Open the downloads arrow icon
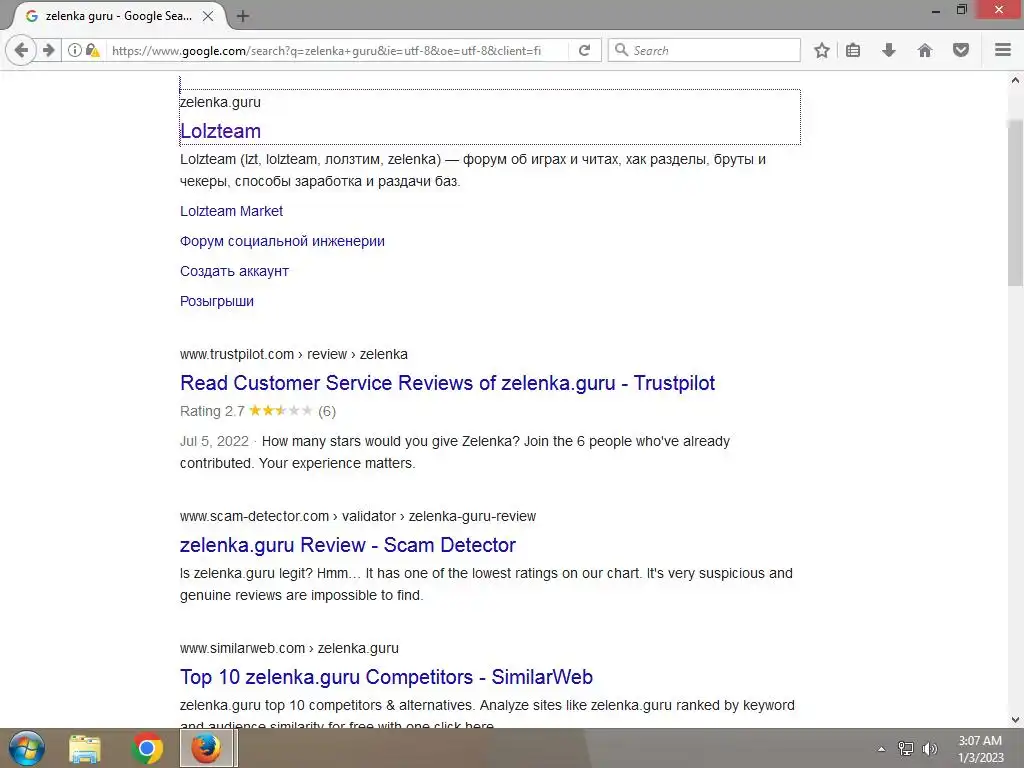 pyautogui.click(x=889, y=50)
